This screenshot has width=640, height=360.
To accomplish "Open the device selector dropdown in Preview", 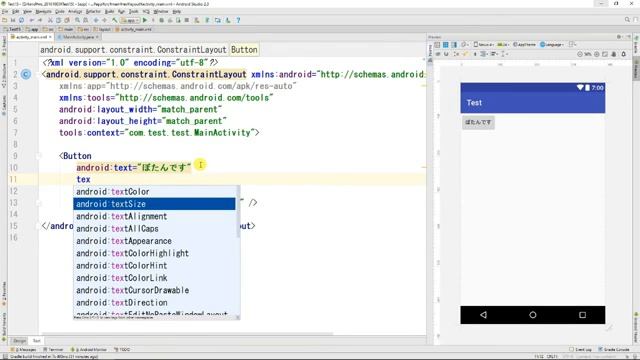I will click(483, 45).
